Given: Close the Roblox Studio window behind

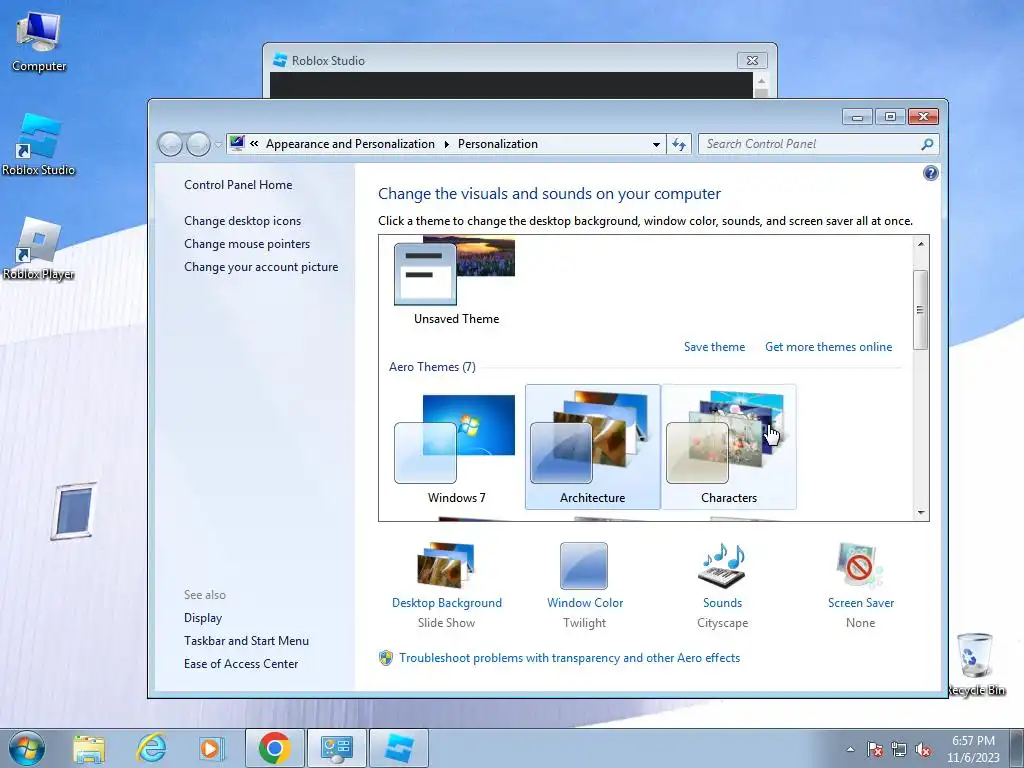Looking at the screenshot, I should click(x=752, y=61).
